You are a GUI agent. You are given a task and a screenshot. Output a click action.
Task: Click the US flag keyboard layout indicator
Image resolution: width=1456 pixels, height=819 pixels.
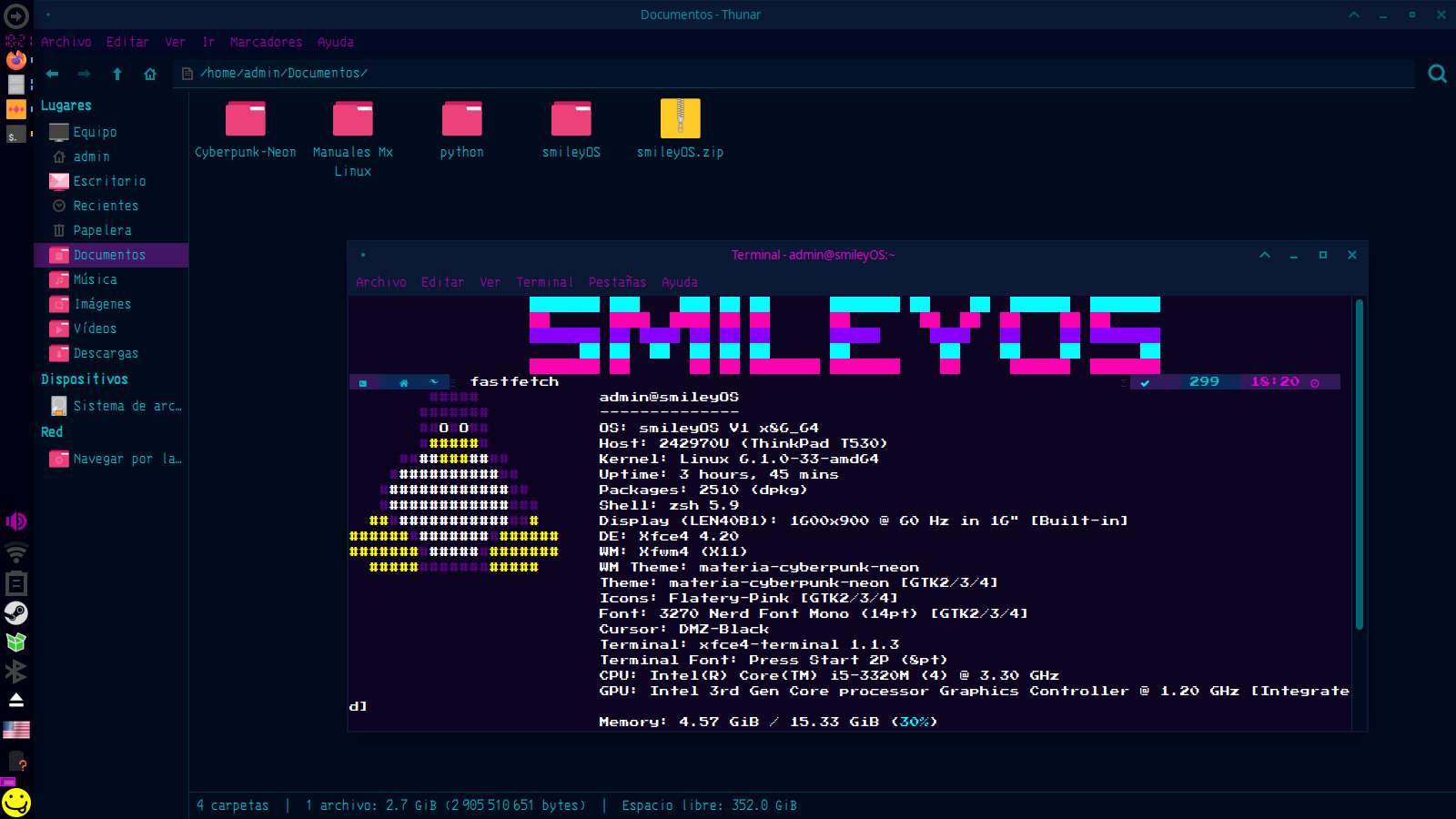16,730
